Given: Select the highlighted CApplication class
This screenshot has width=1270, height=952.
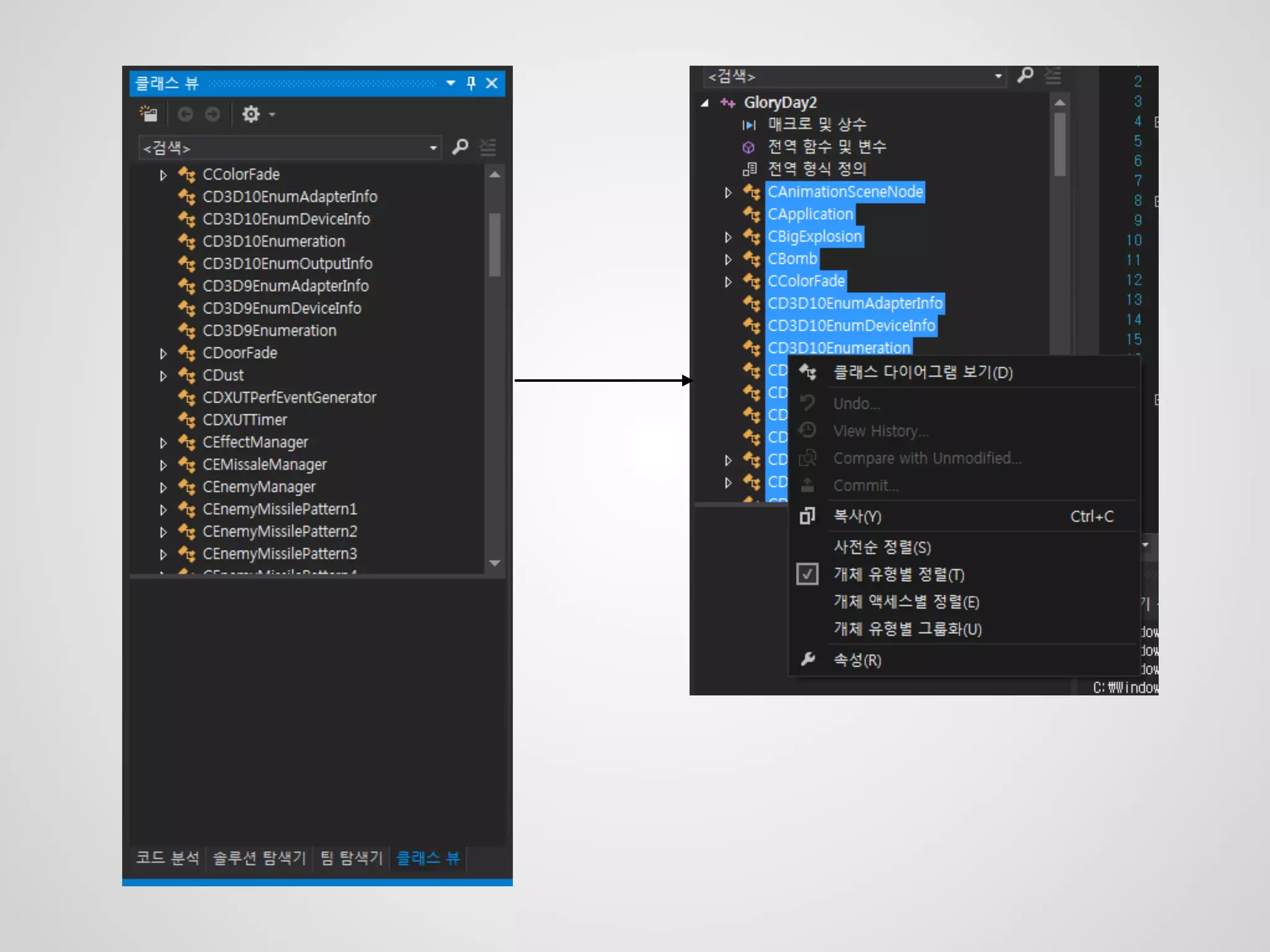Looking at the screenshot, I should pyautogui.click(x=810, y=214).
